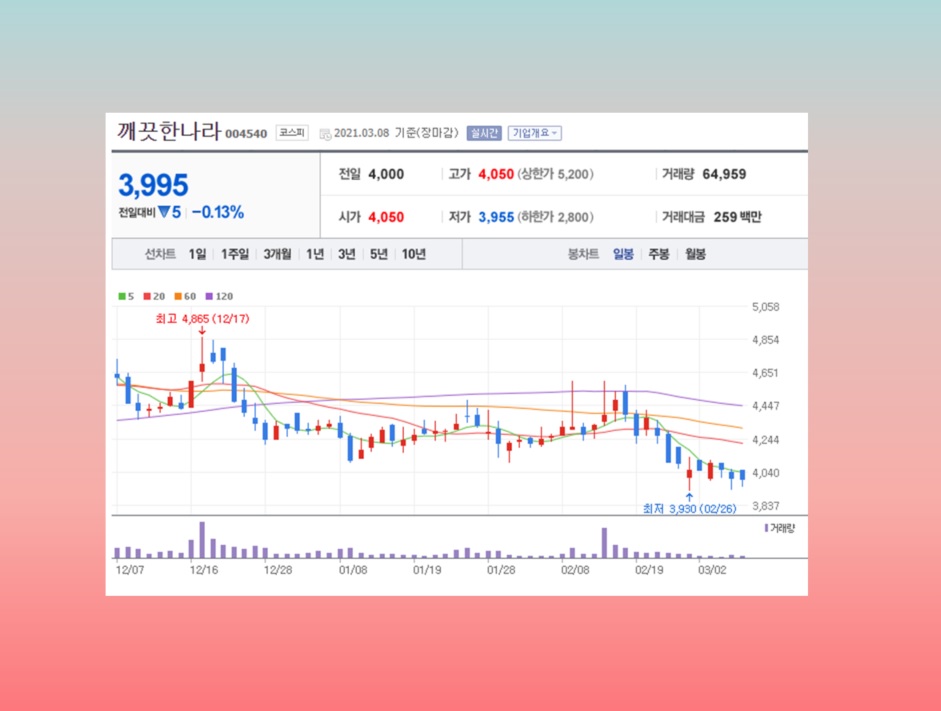Switch to the 주봉 weekly candle chart
Viewport: 941px width, 711px height.
pyautogui.click(x=659, y=254)
